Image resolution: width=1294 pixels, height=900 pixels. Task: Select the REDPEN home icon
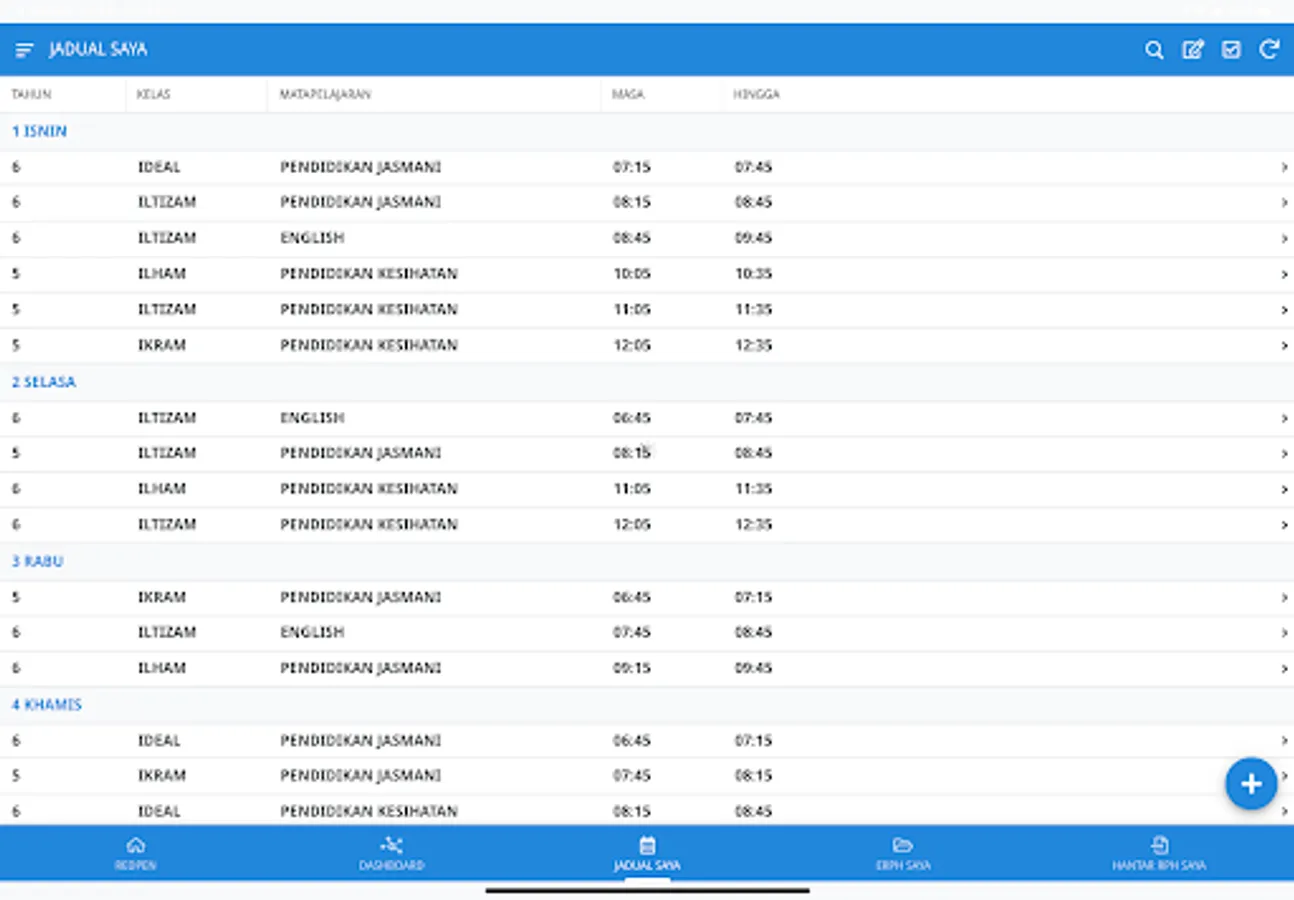pyautogui.click(x=136, y=843)
